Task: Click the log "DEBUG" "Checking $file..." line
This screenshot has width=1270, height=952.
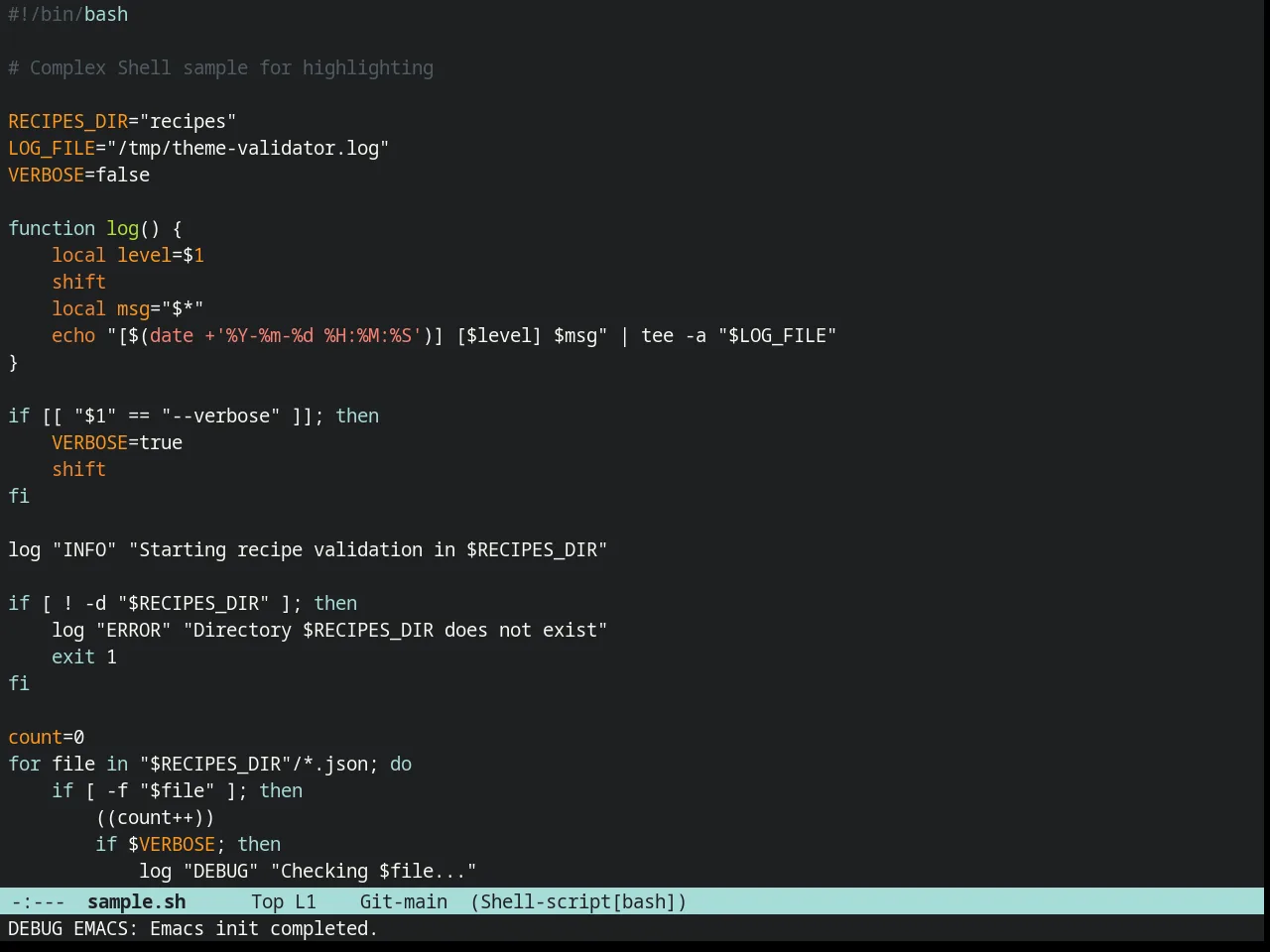Action: tap(308, 871)
